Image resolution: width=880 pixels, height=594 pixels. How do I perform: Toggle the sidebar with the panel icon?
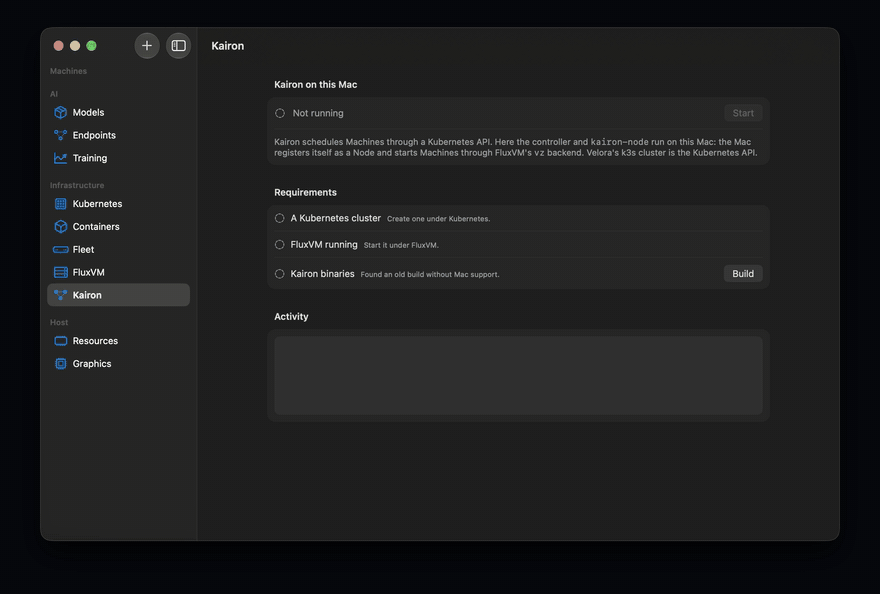coord(178,45)
